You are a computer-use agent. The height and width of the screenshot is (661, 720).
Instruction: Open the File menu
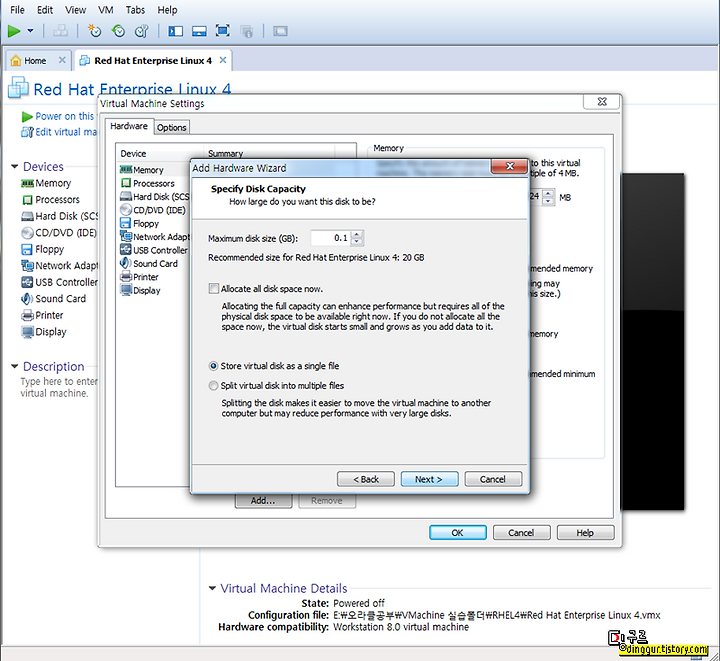click(17, 10)
